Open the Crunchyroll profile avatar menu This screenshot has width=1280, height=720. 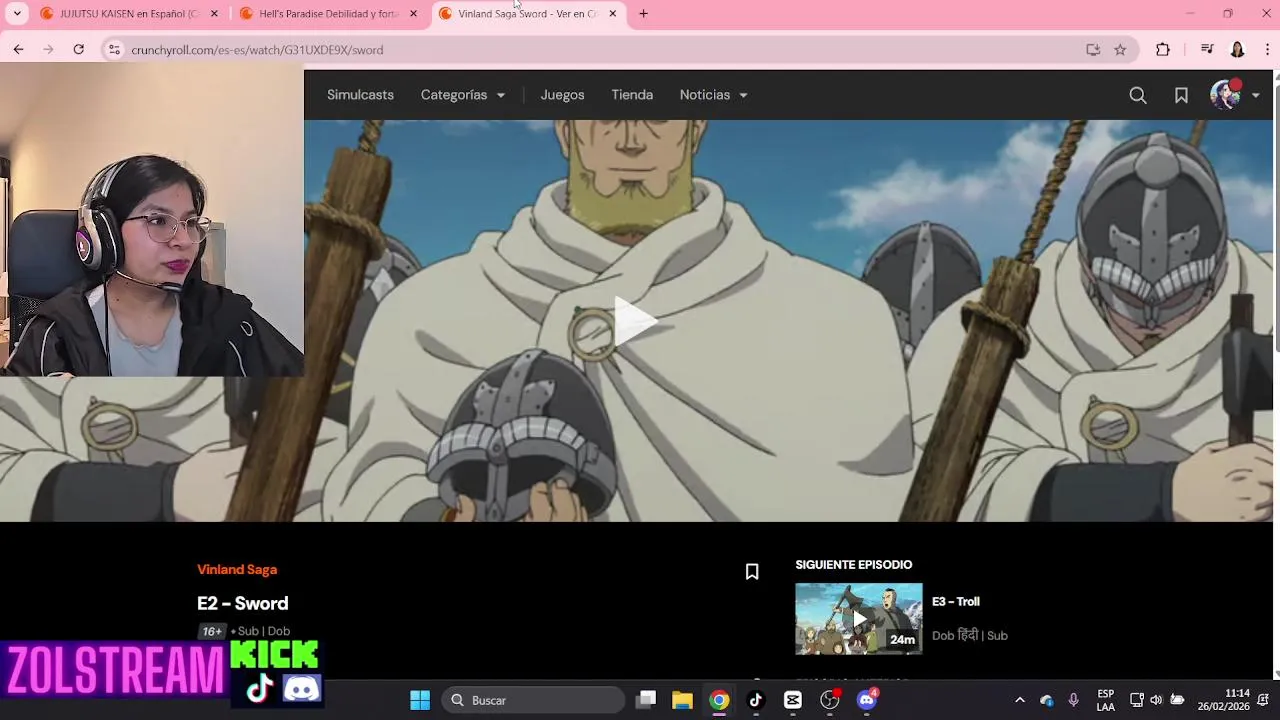[x=1234, y=95]
